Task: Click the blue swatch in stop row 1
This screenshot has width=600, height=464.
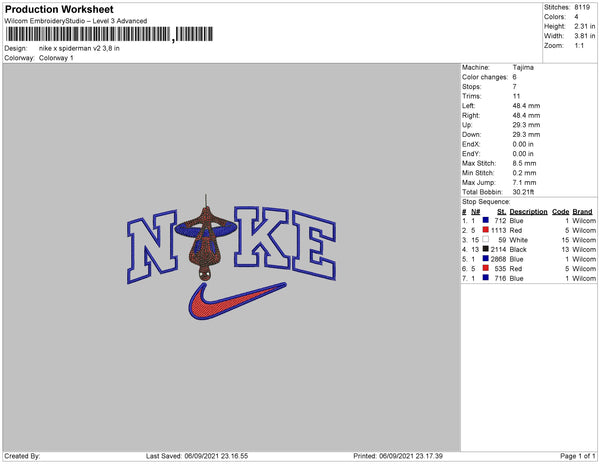Action: pos(486,220)
